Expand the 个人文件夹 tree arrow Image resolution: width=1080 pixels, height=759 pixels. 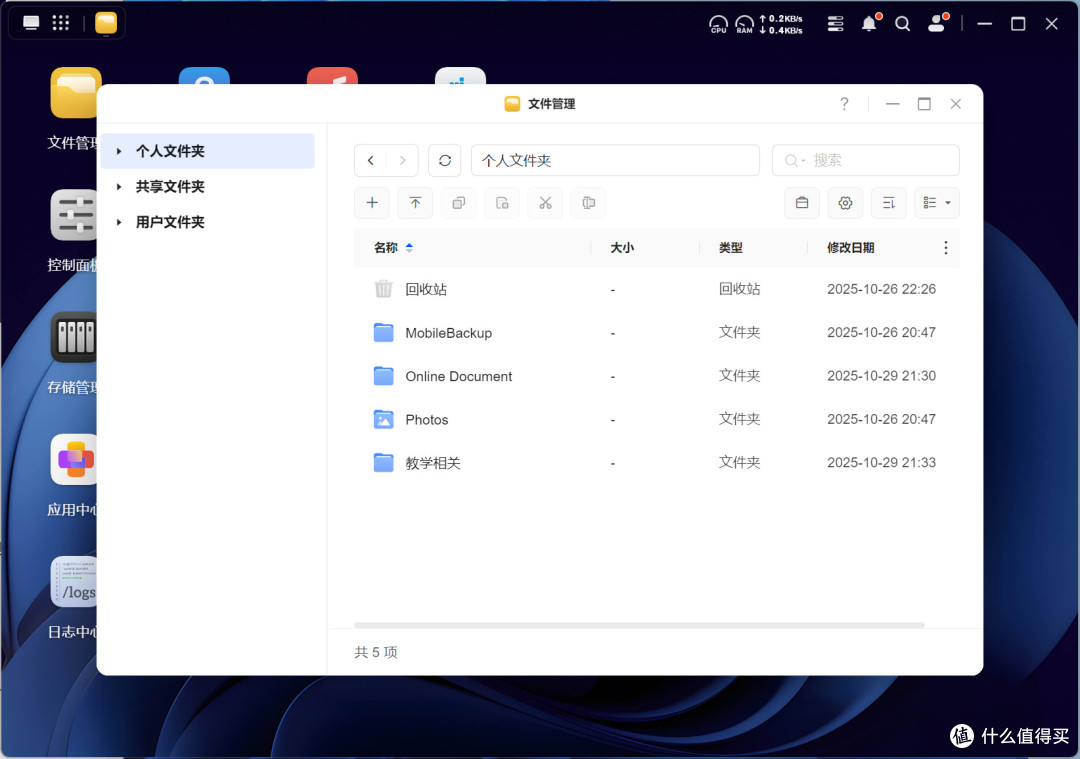click(x=118, y=151)
